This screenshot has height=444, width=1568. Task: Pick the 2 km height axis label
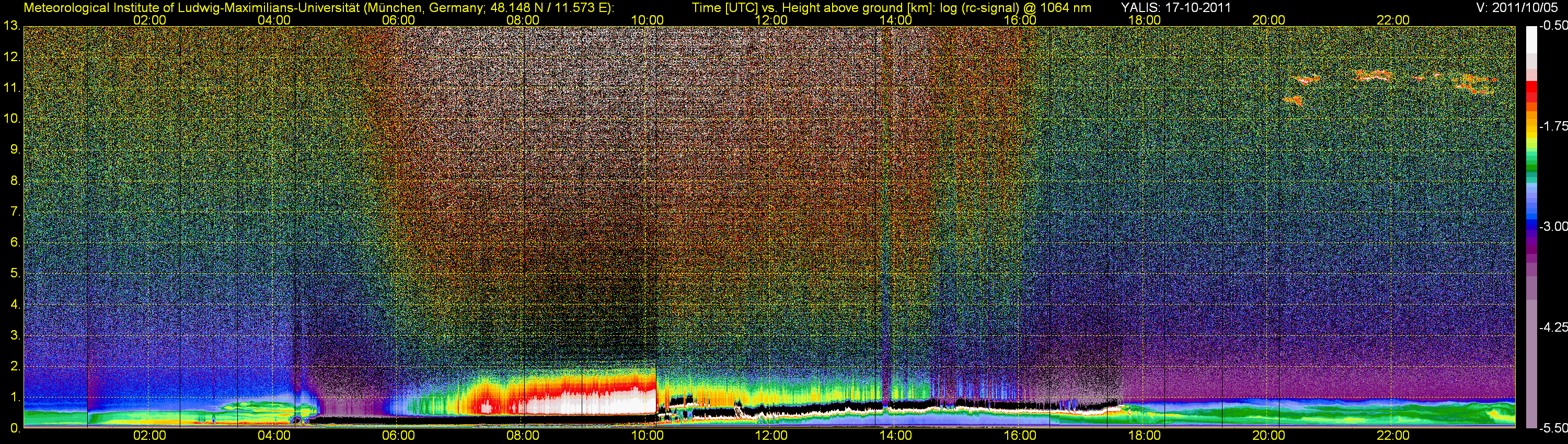[x=15, y=366]
